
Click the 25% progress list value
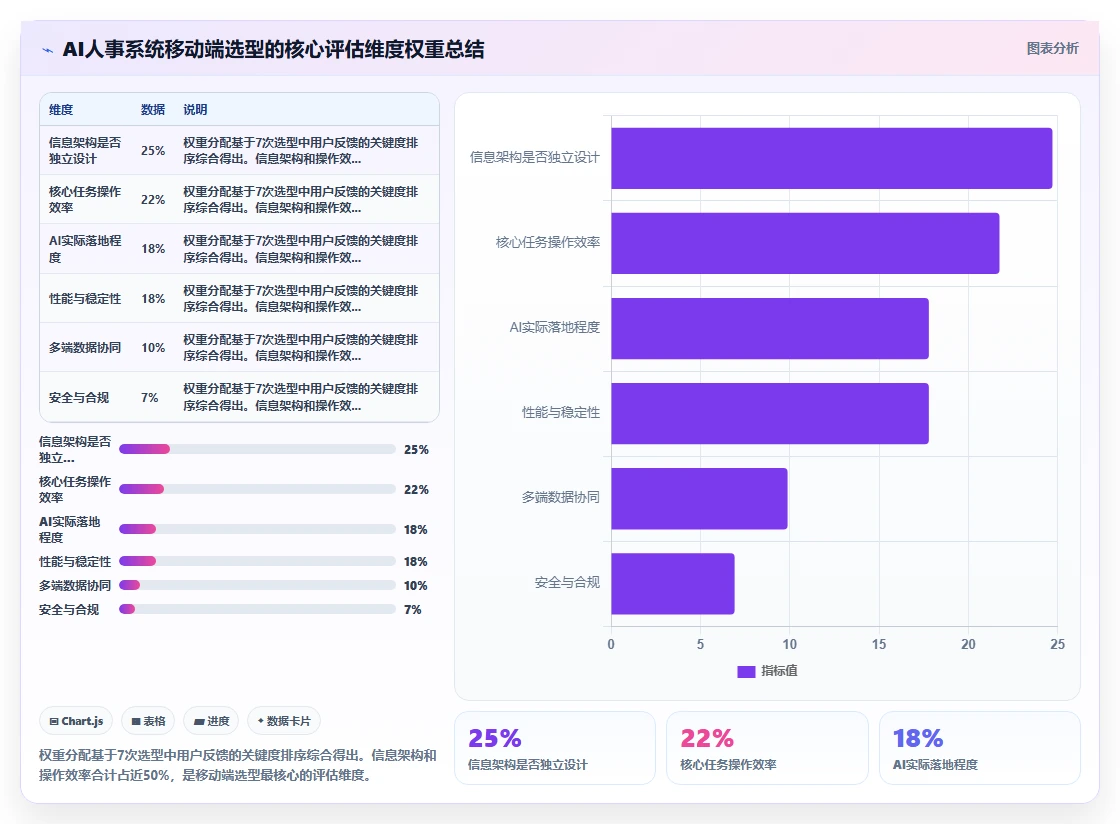tap(416, 450)
